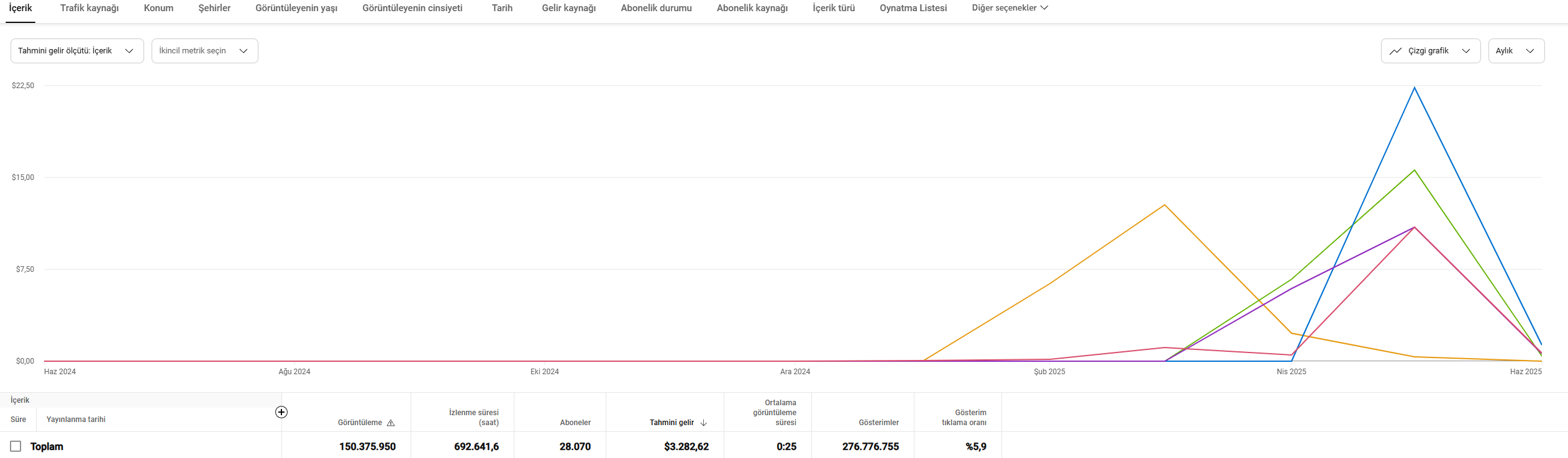
Task: Click the click-through rate value %5,9
Action: [x=976, y=447]
